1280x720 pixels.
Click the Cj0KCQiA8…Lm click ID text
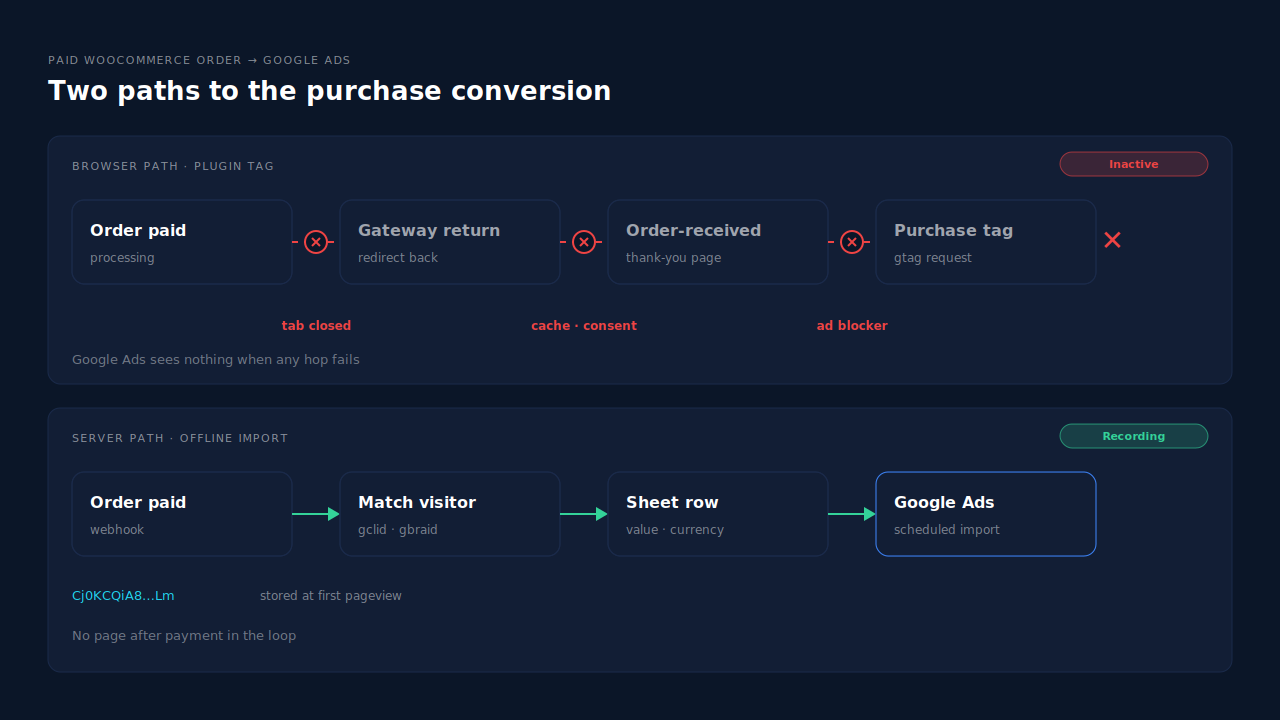point(123,596)
